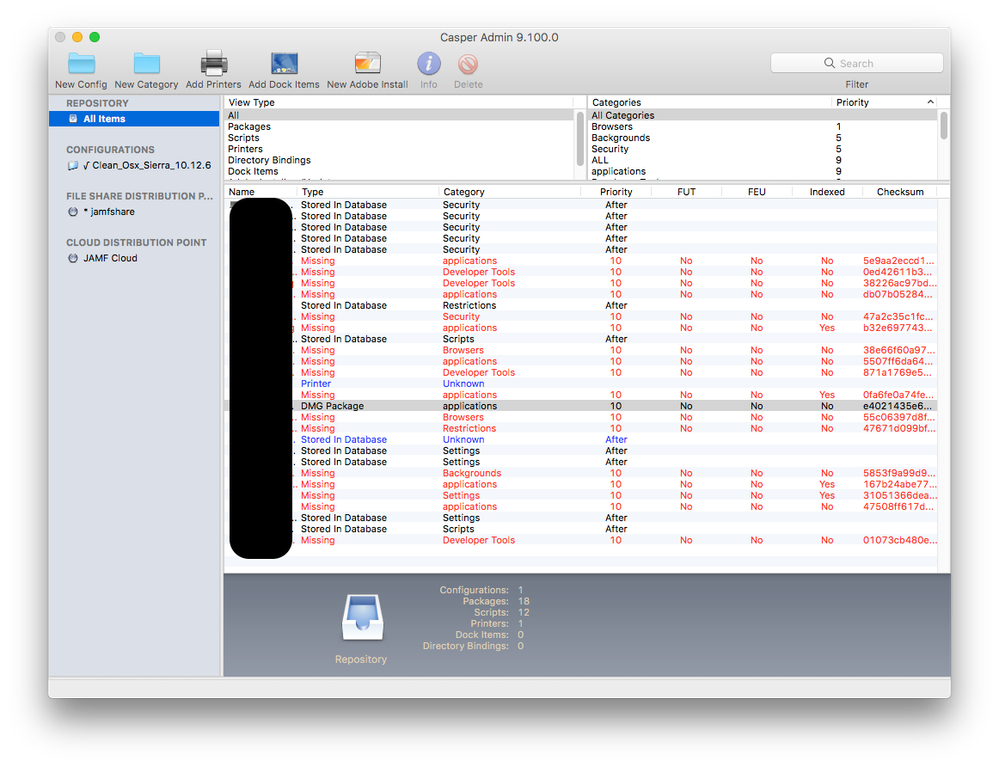
Task: Toggle the Priority sort arrow in Categories
Action: point(930,102)
